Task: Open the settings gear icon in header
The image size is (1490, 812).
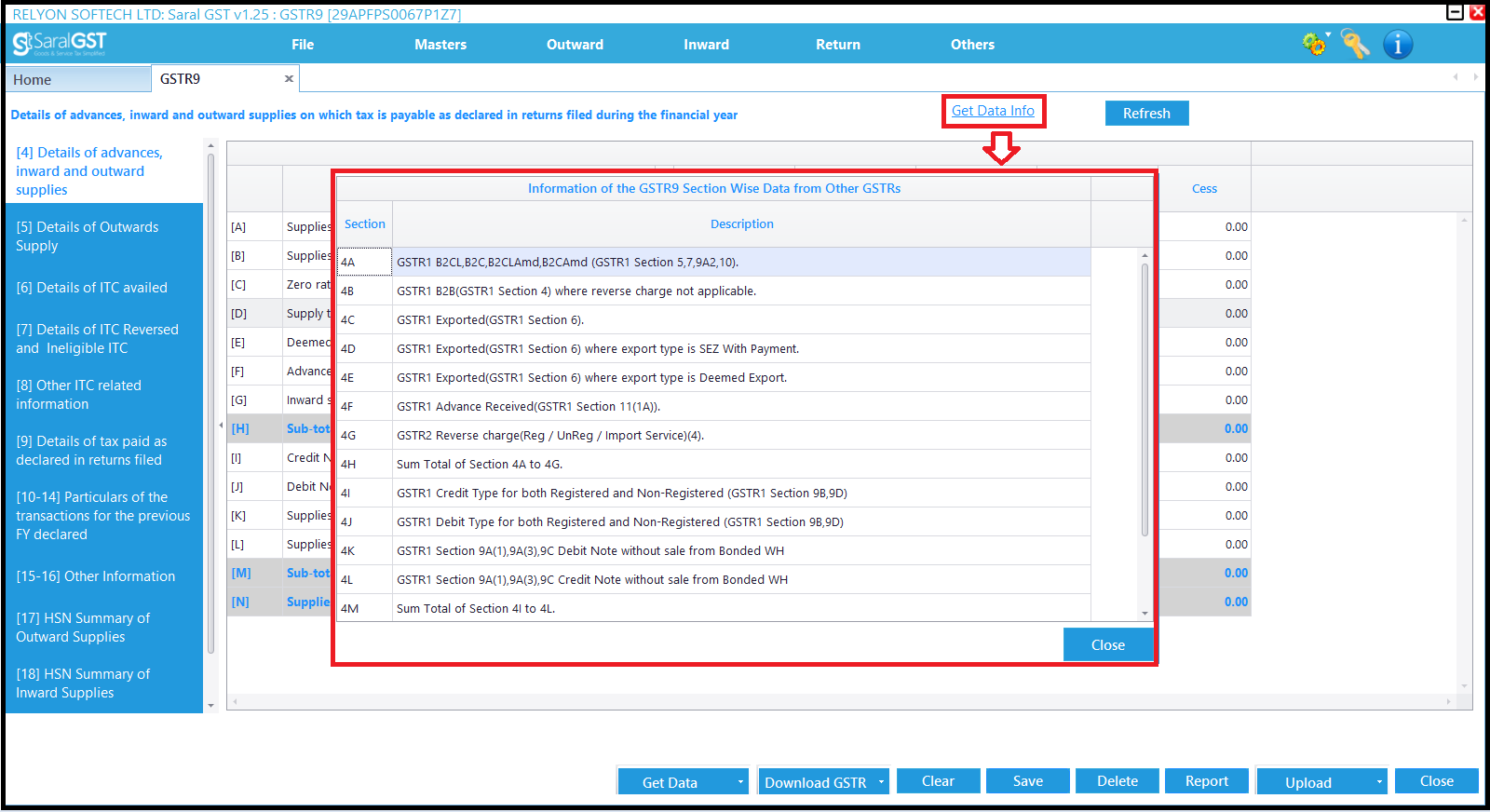Action: point(1315,44)
